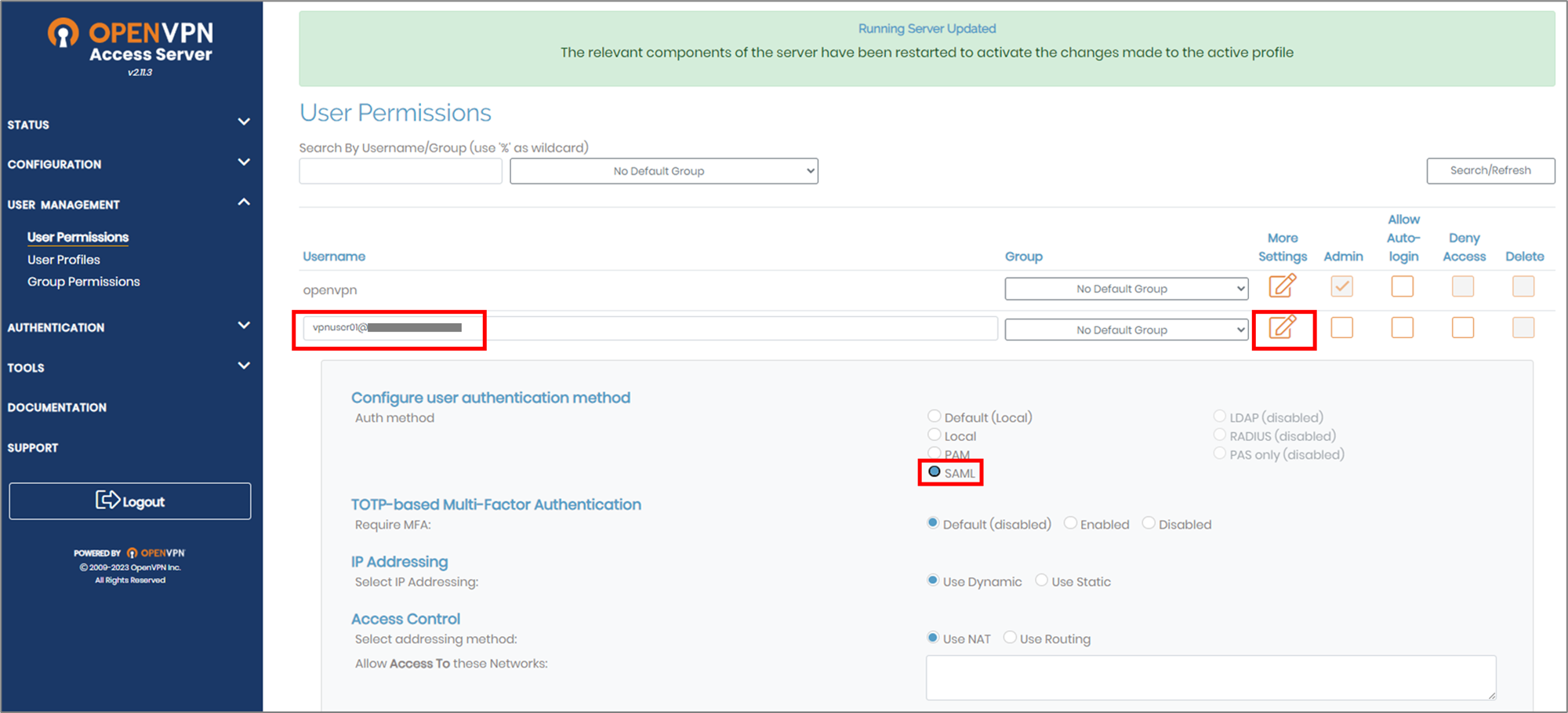Click the Access Control section heading
Image resolution: width=1568 pixels, height=713 pixels.
click(x=405, y=619)
